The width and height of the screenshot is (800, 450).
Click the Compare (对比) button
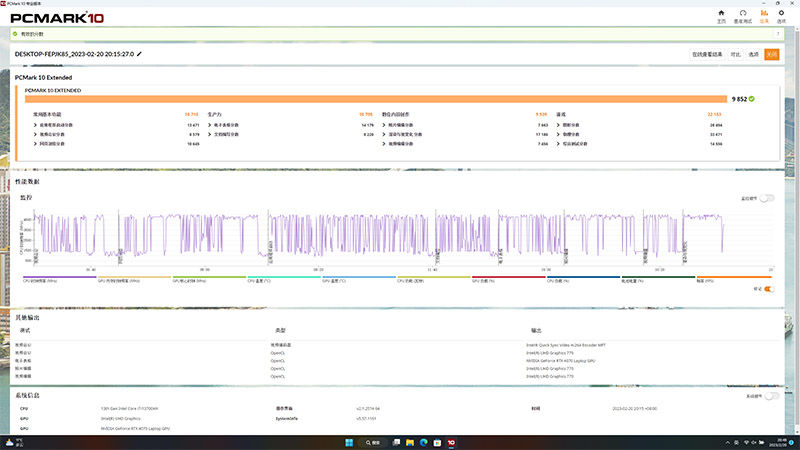[735, 54]
